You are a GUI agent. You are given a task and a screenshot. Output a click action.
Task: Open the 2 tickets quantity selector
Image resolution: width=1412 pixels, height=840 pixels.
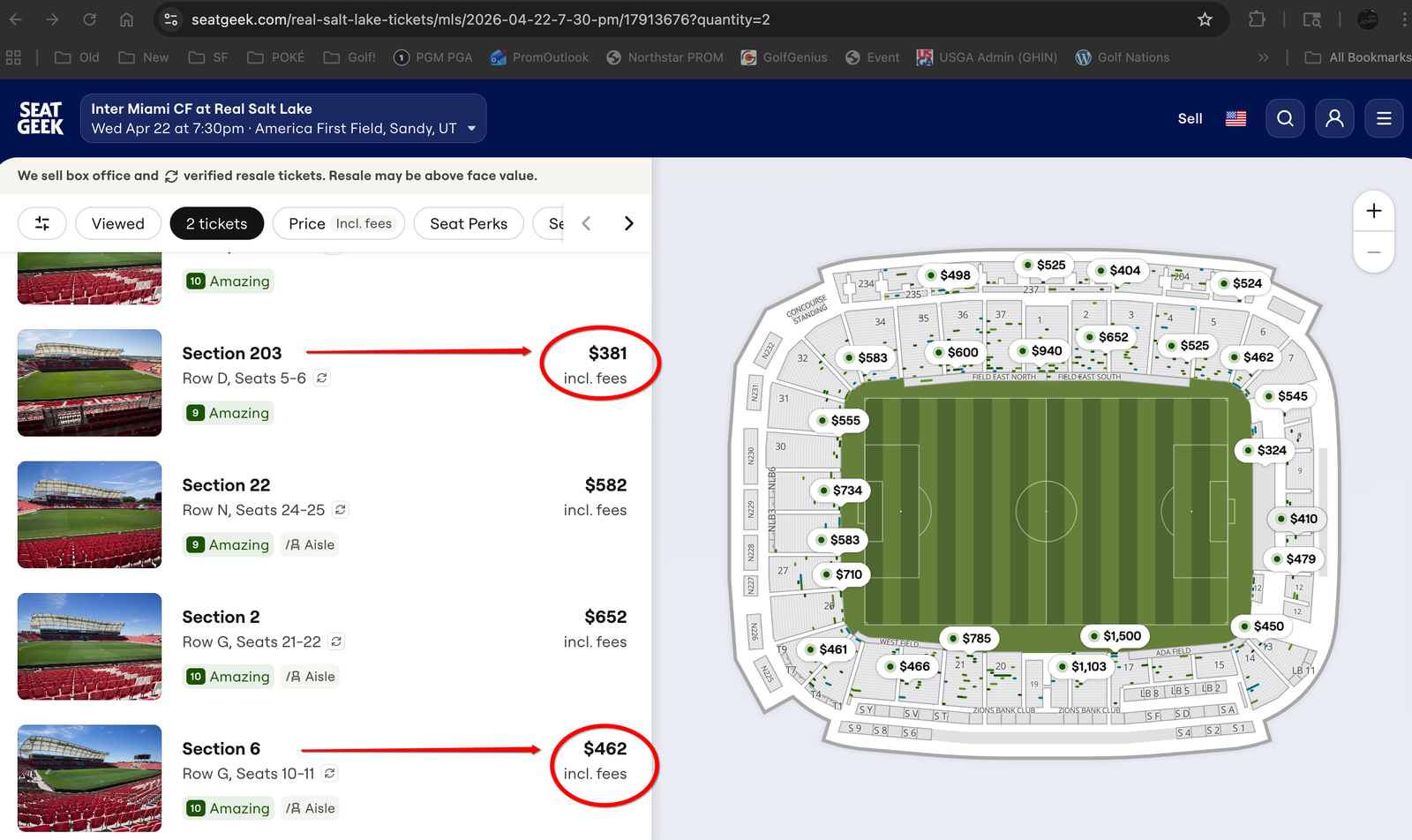point(216,224)
